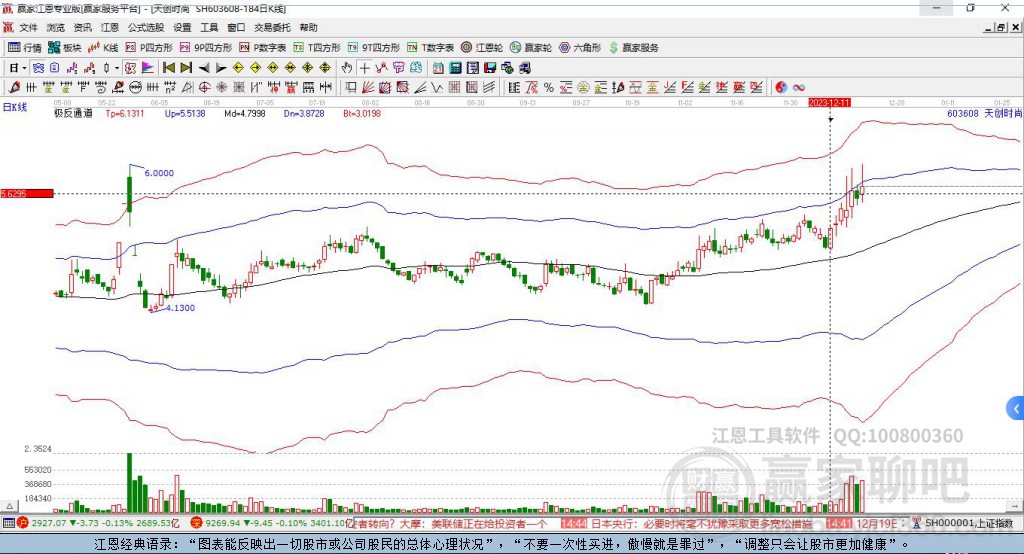The image size is (1024, 554).
Task: Click the last yellow diamond arrow icon
Action: point(325,68)
